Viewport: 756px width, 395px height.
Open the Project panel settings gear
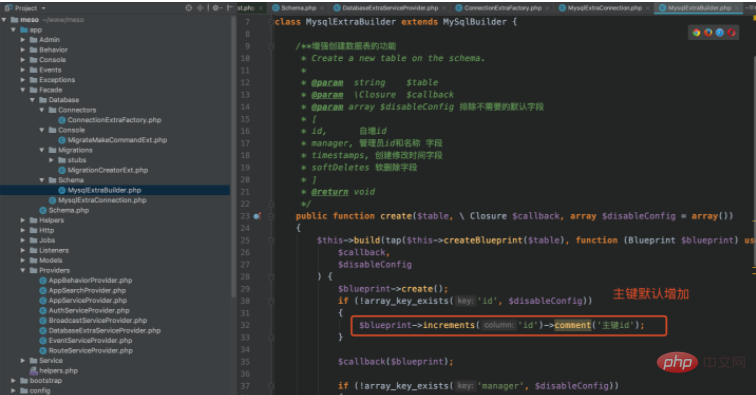click(216, 8)
